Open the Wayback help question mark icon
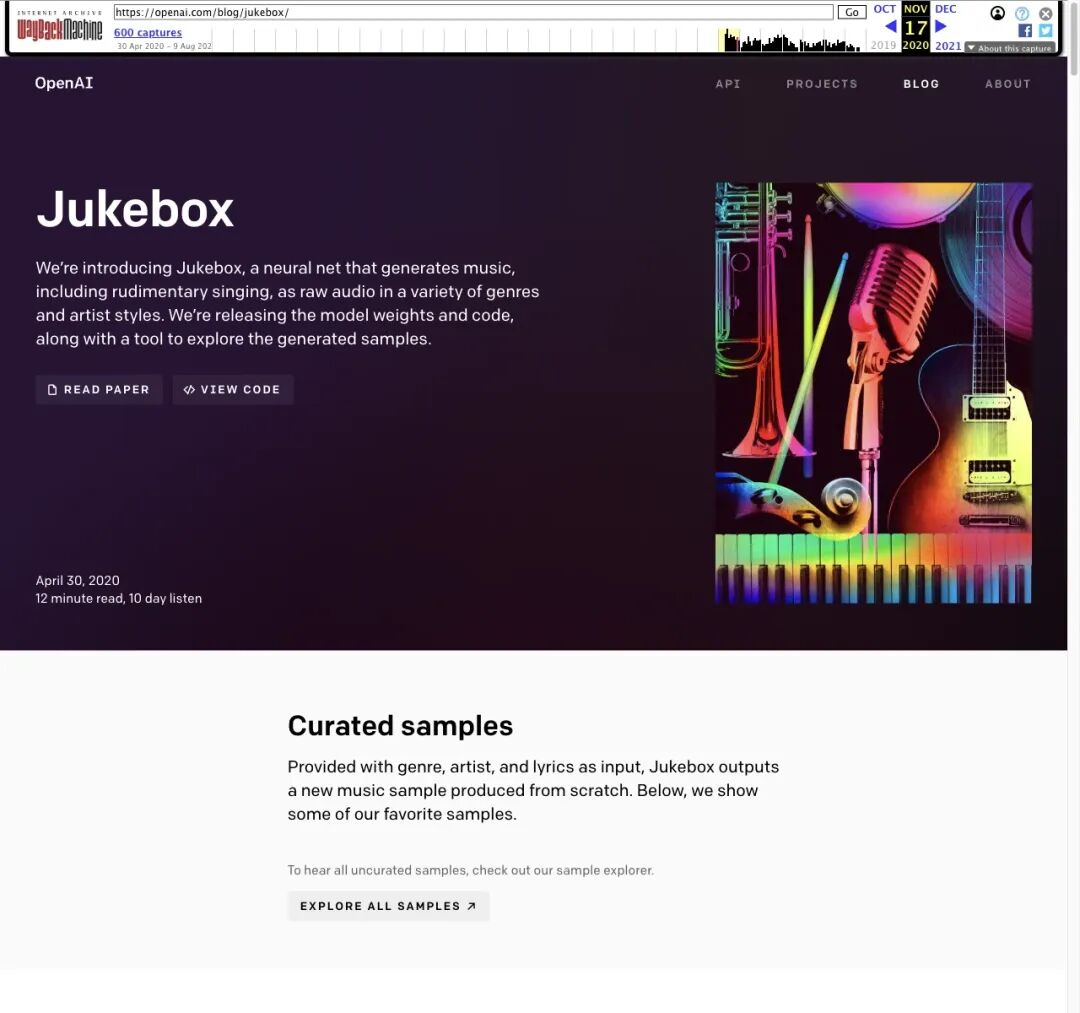 pyautogui.click(x=1021, y=14)
